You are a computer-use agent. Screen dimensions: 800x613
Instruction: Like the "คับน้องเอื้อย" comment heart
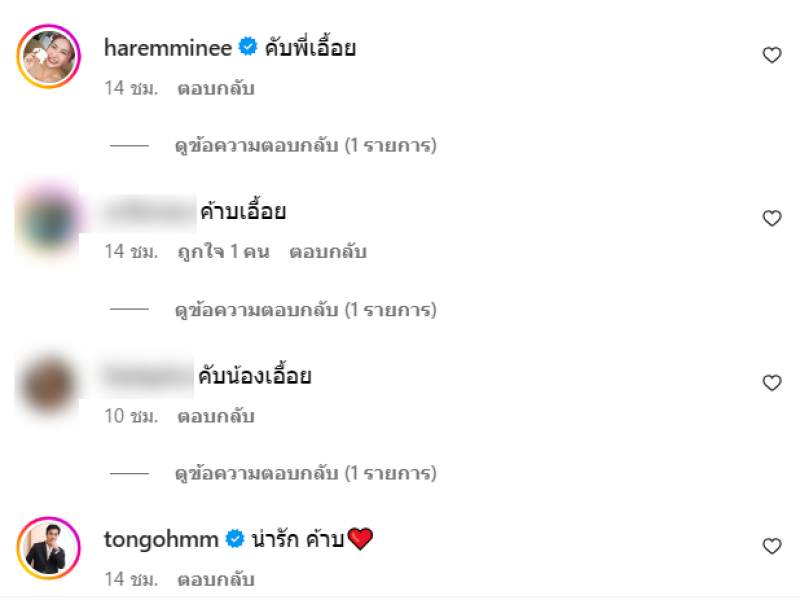[772, 382]
